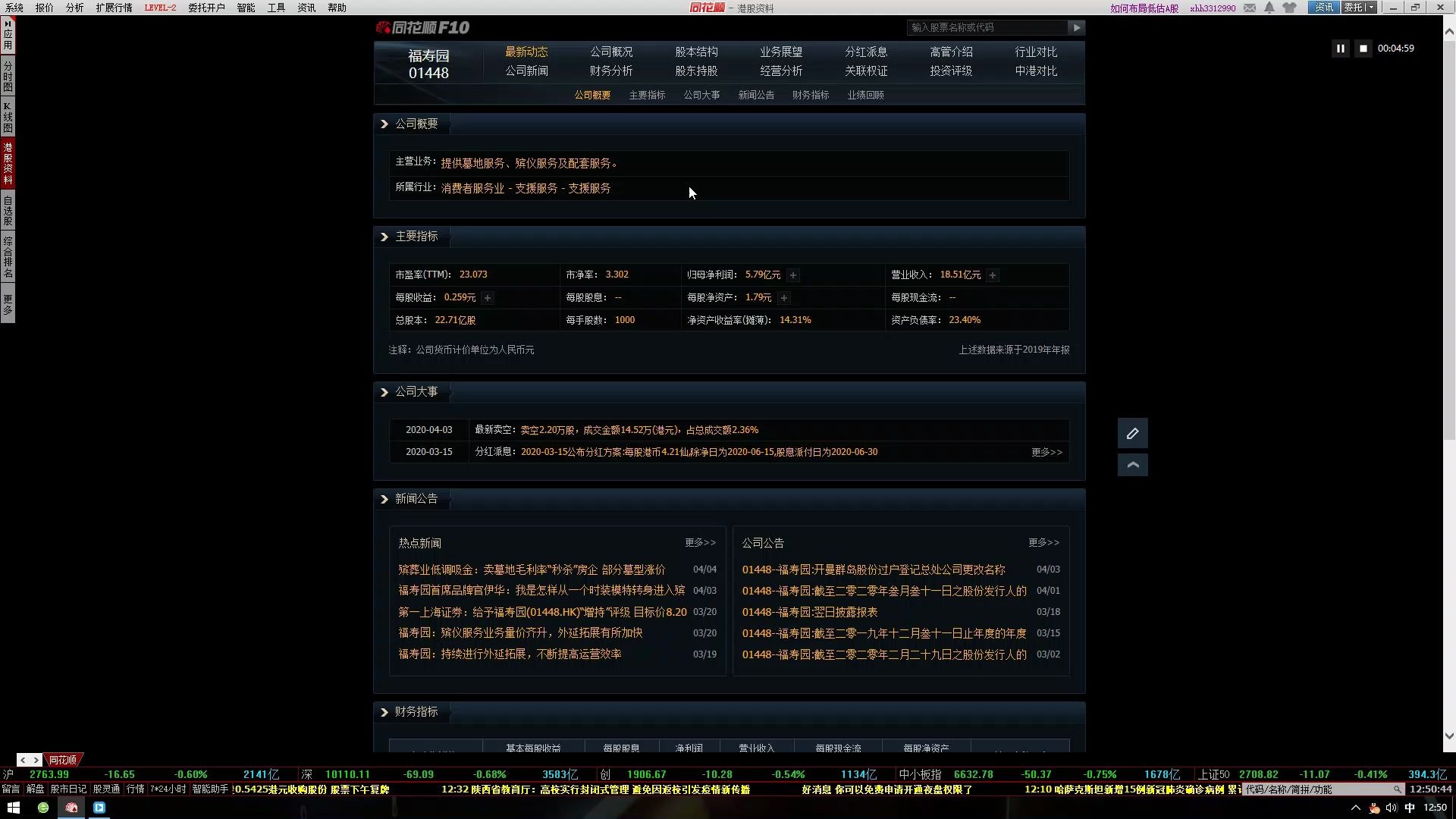
Task: Click 更多>> in 公司大事 section
Action: (1046, 453)
